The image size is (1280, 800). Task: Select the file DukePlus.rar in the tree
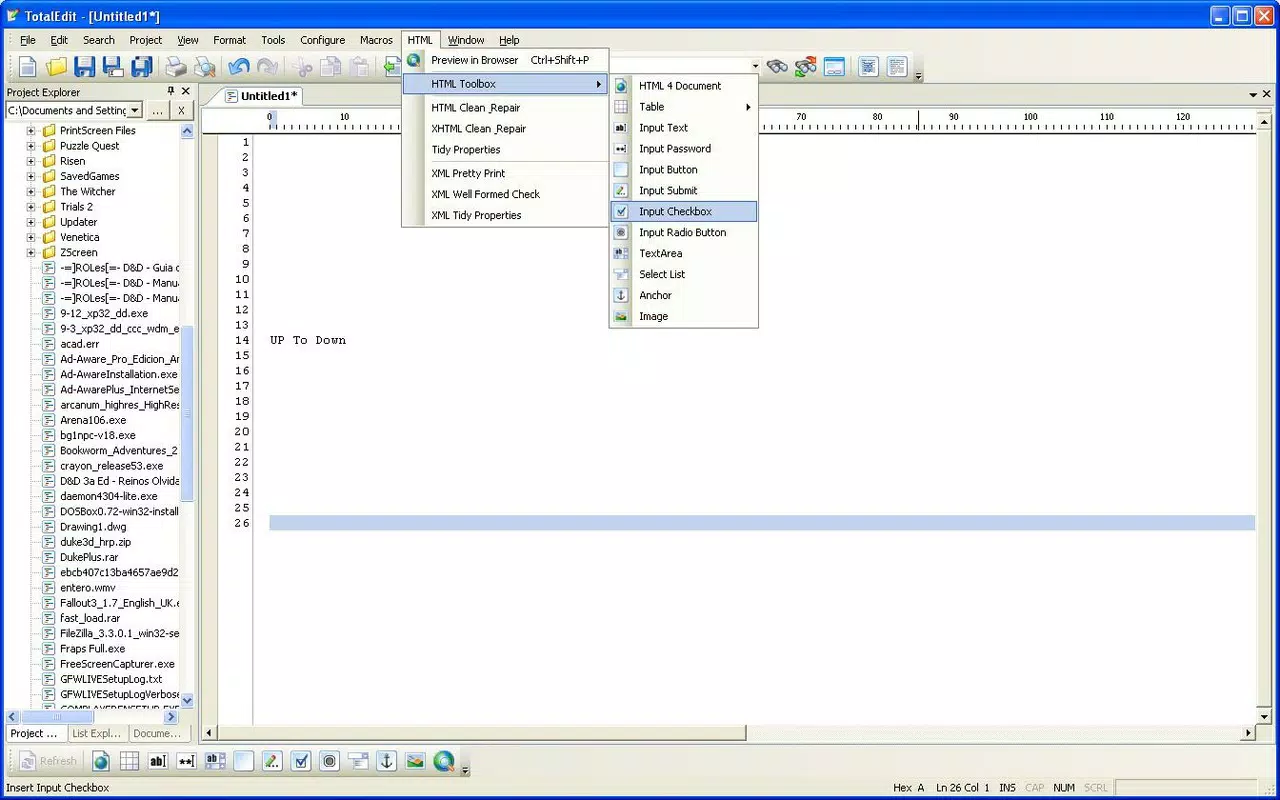coord(89,557)
